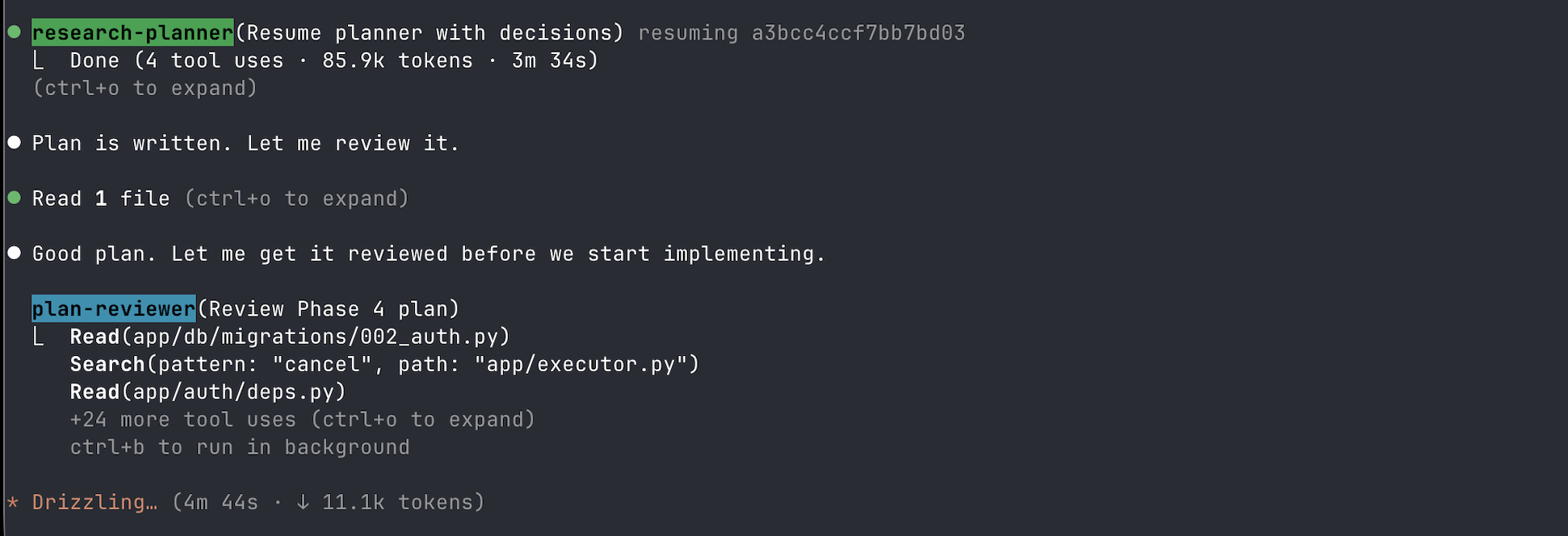This screenshot has width=1568, height=536.
Task: Expand the "+24 more tool uses" line
Action: pyautogui.click(x=302, y=420)
